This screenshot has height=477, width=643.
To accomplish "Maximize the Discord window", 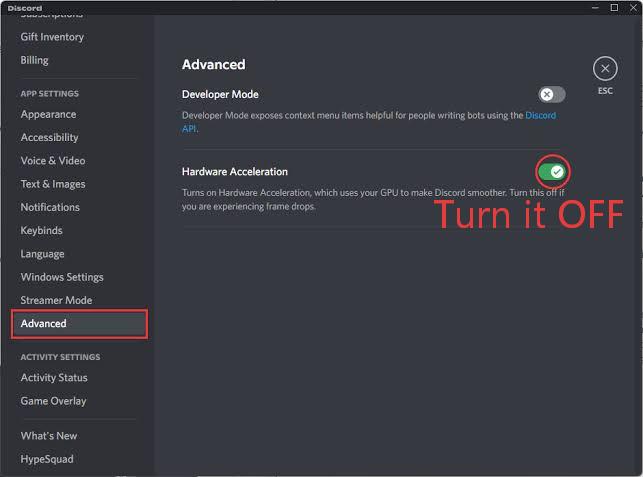I will [614, 8].
